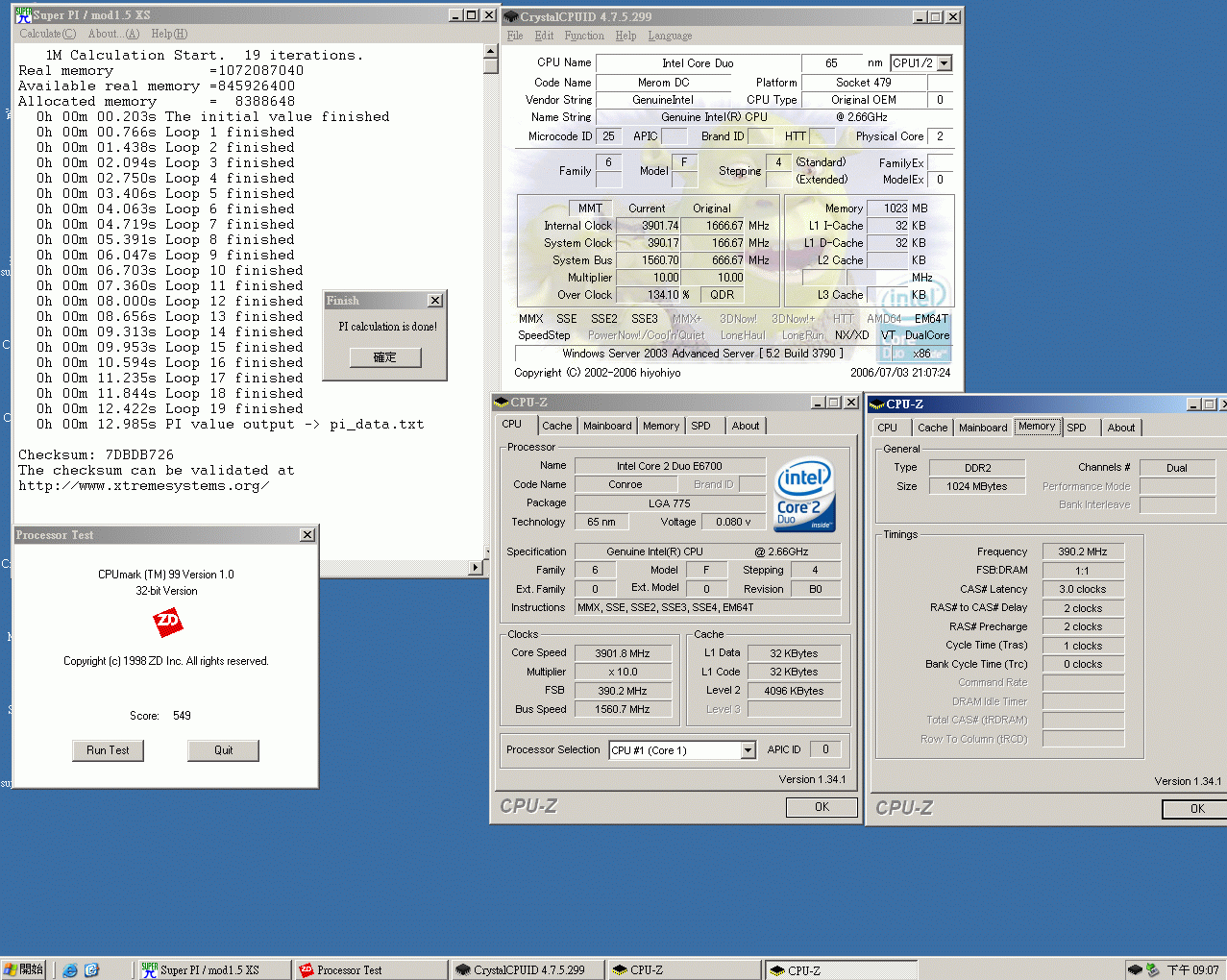Switch to second CPU-Z taskbar button

coord(841,970)
